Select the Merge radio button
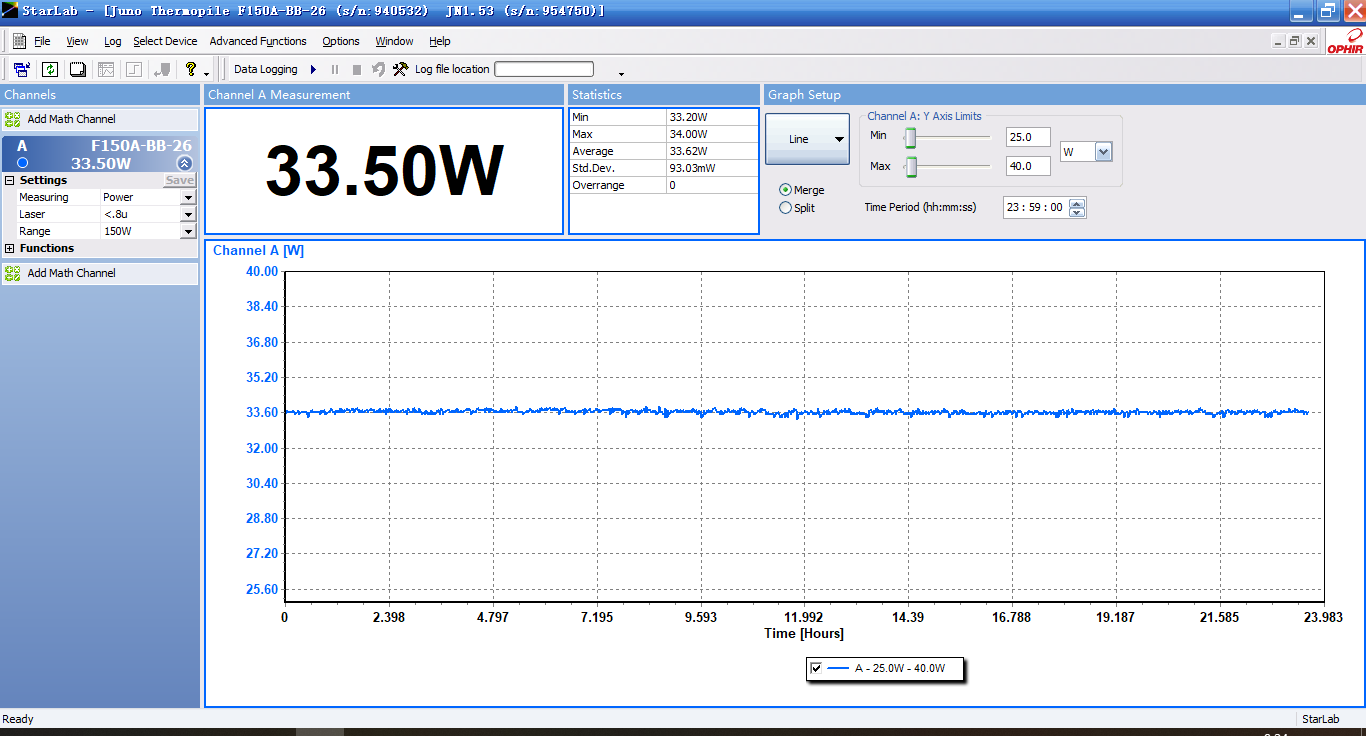 pyautogui.click(x=785, y=190)
